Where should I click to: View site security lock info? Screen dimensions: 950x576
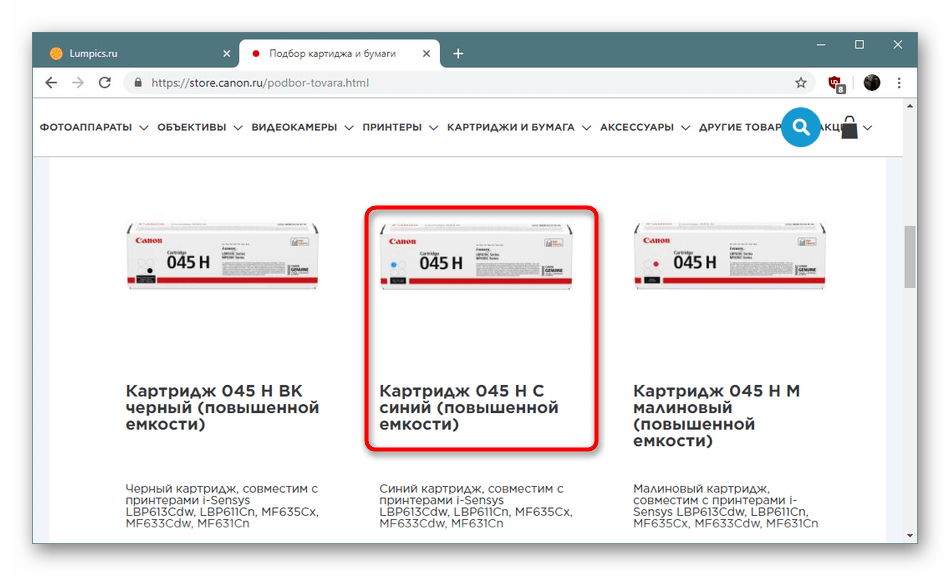click(x=138, y=83)
